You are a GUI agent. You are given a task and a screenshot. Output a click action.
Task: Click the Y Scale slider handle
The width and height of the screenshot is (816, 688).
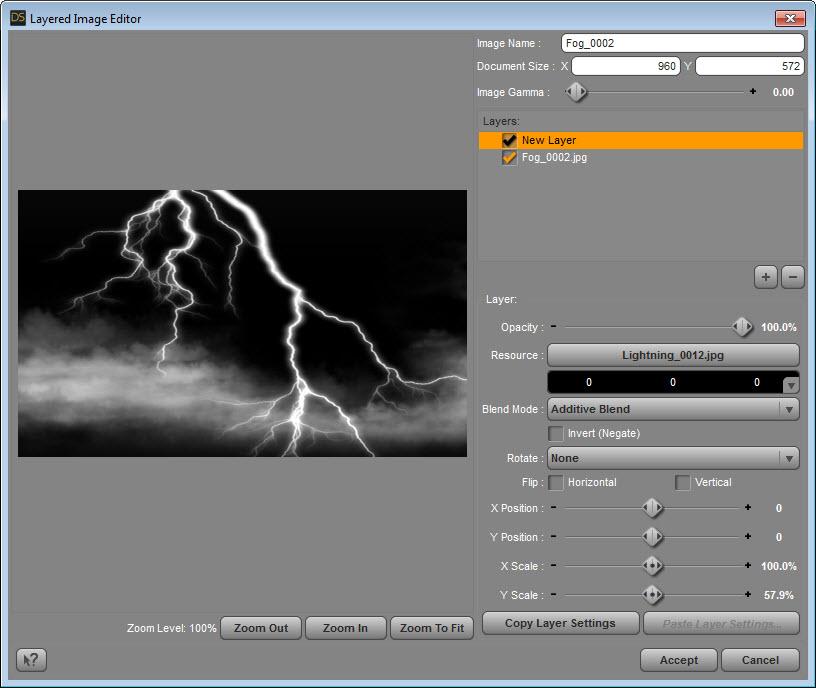point(652,595)
